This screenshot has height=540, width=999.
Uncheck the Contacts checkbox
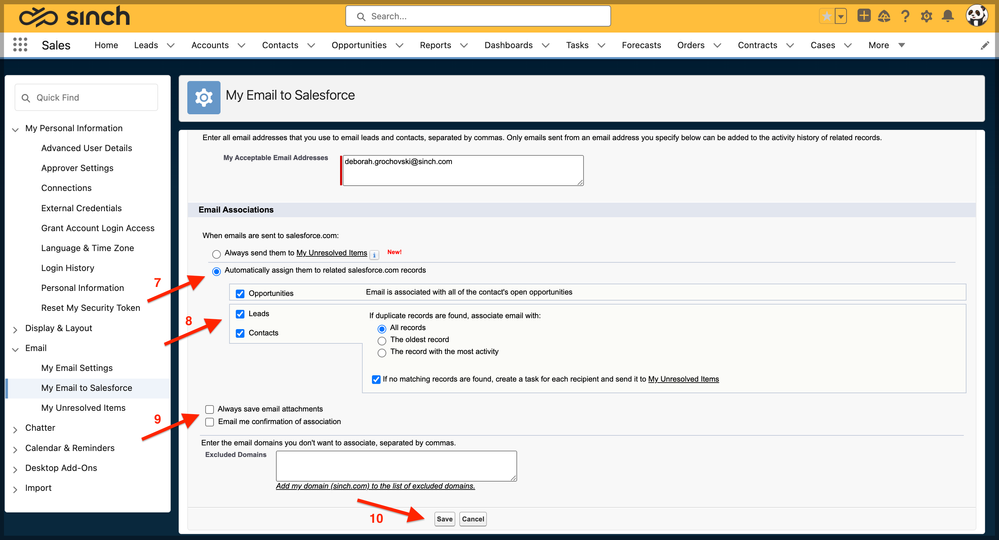240,333
